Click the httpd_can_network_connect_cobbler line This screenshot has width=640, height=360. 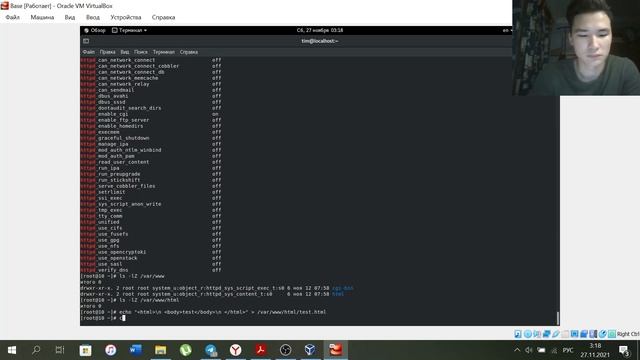click(x=151, y=66)
